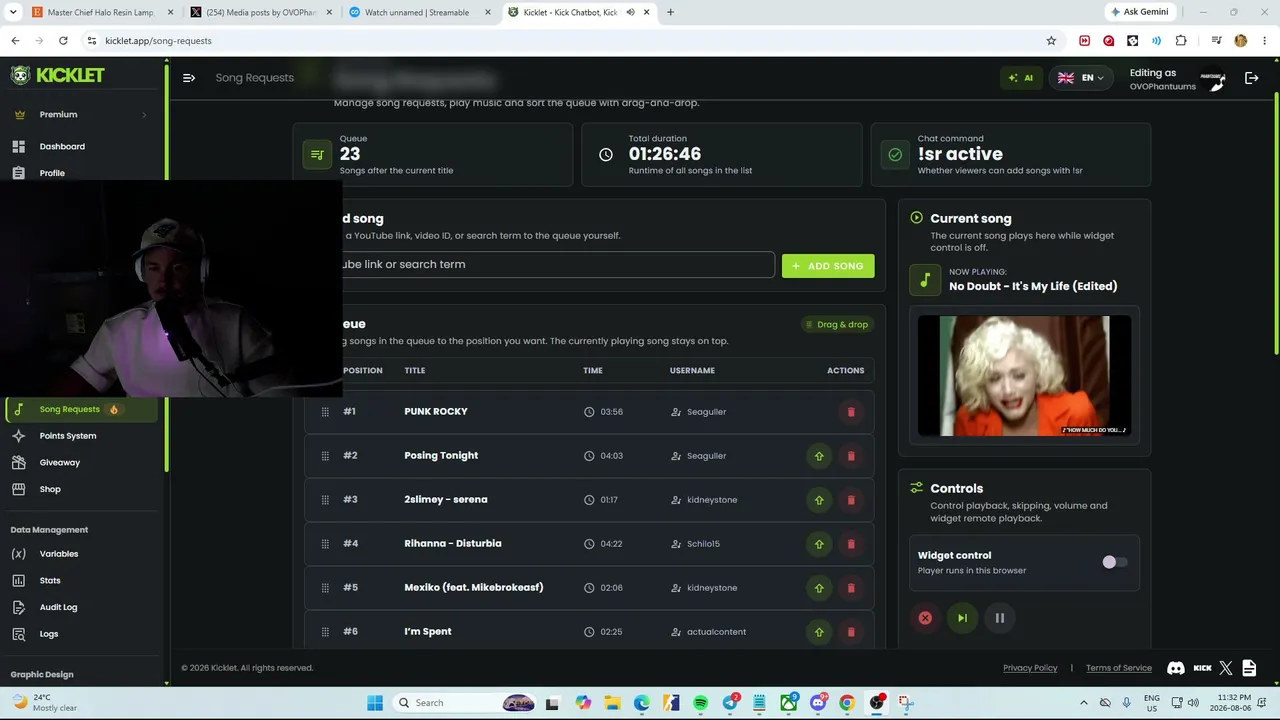1280x720 pixels.
Task: Click the No Doubt video thumbnail
Action: coord(1024,376)
